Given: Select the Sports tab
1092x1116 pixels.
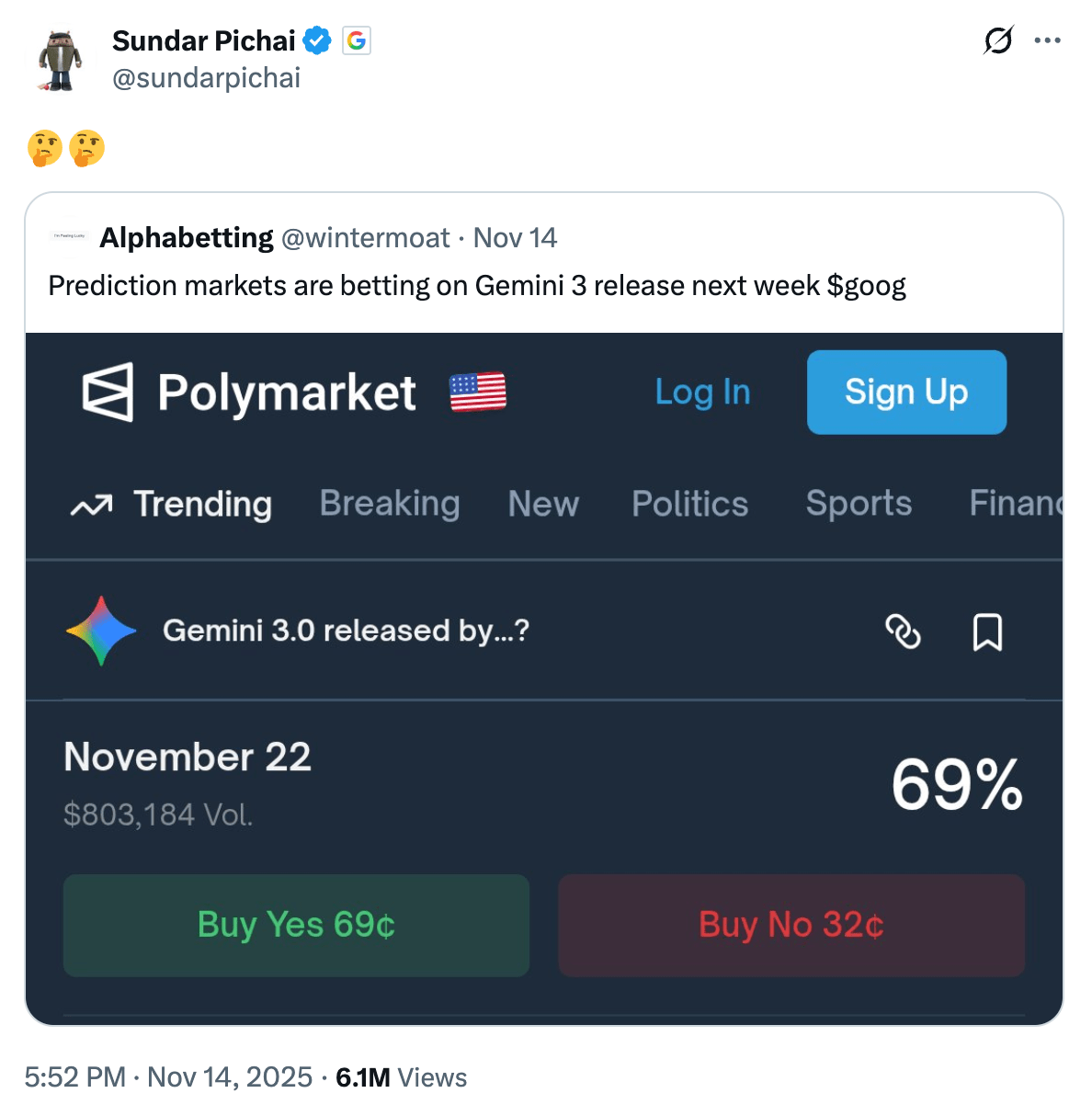Looking at the screenshot, I should point(859,504).
